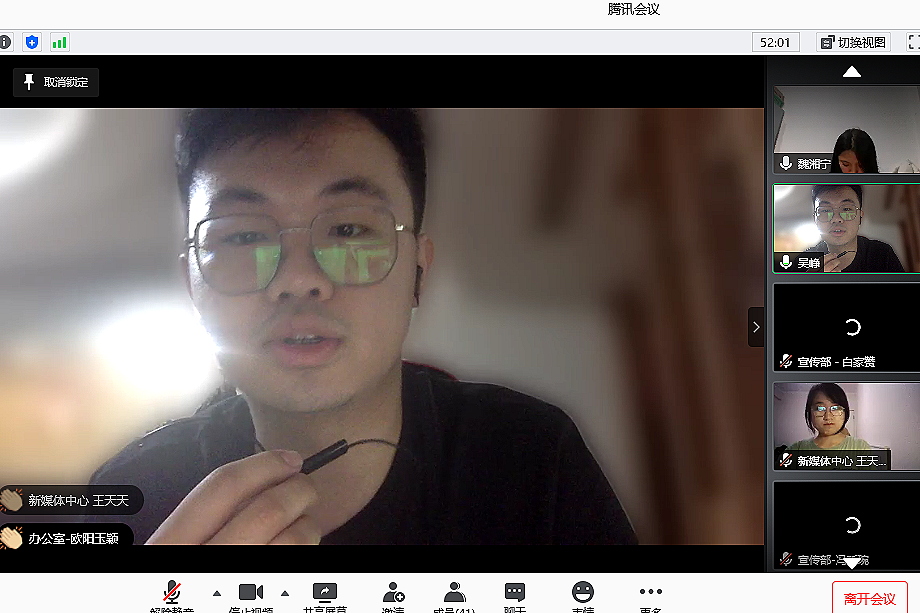920x613 pixels.
Task: Click the blue shield security icon
Action: [x=32, y=42]
